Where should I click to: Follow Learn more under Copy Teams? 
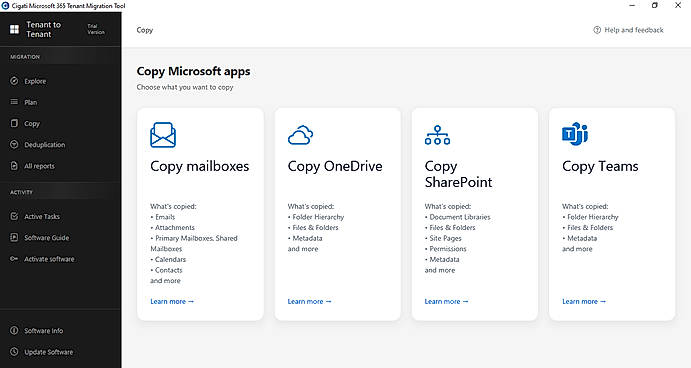pos(584,301)
